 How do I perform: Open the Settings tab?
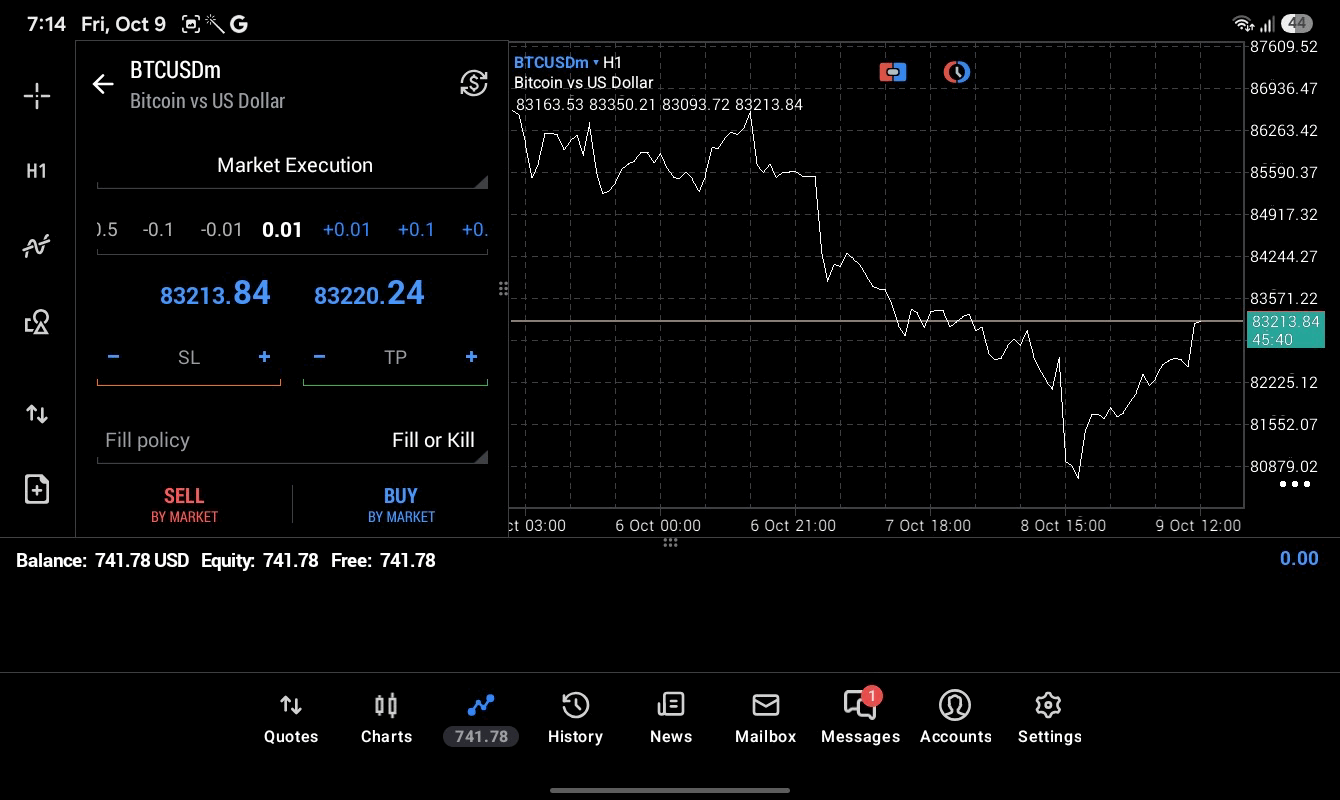click(1049, 719)
